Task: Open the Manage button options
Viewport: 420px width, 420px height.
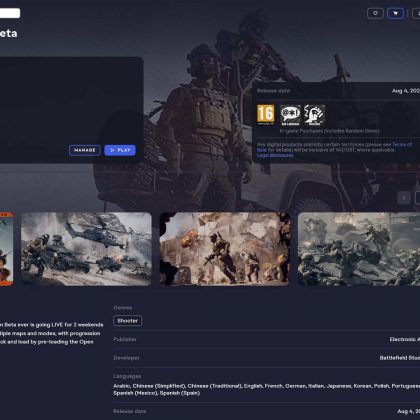Action: (x=85, y=150)
